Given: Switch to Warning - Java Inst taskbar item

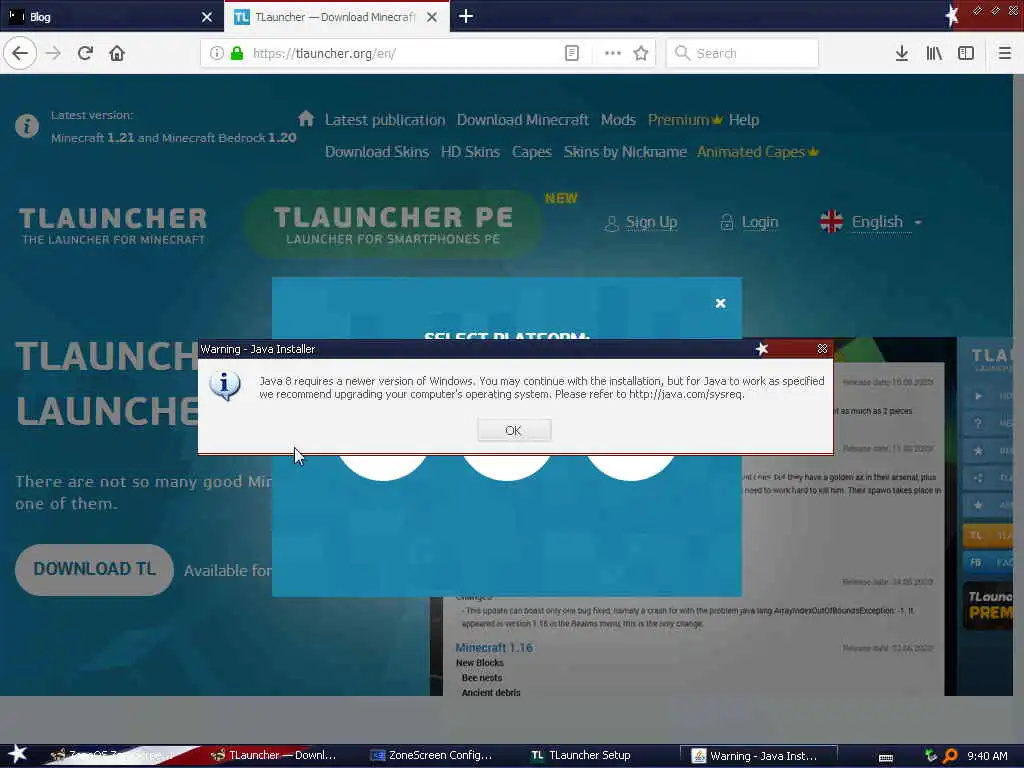Looking at the screenshot, I should coord(758,756).
